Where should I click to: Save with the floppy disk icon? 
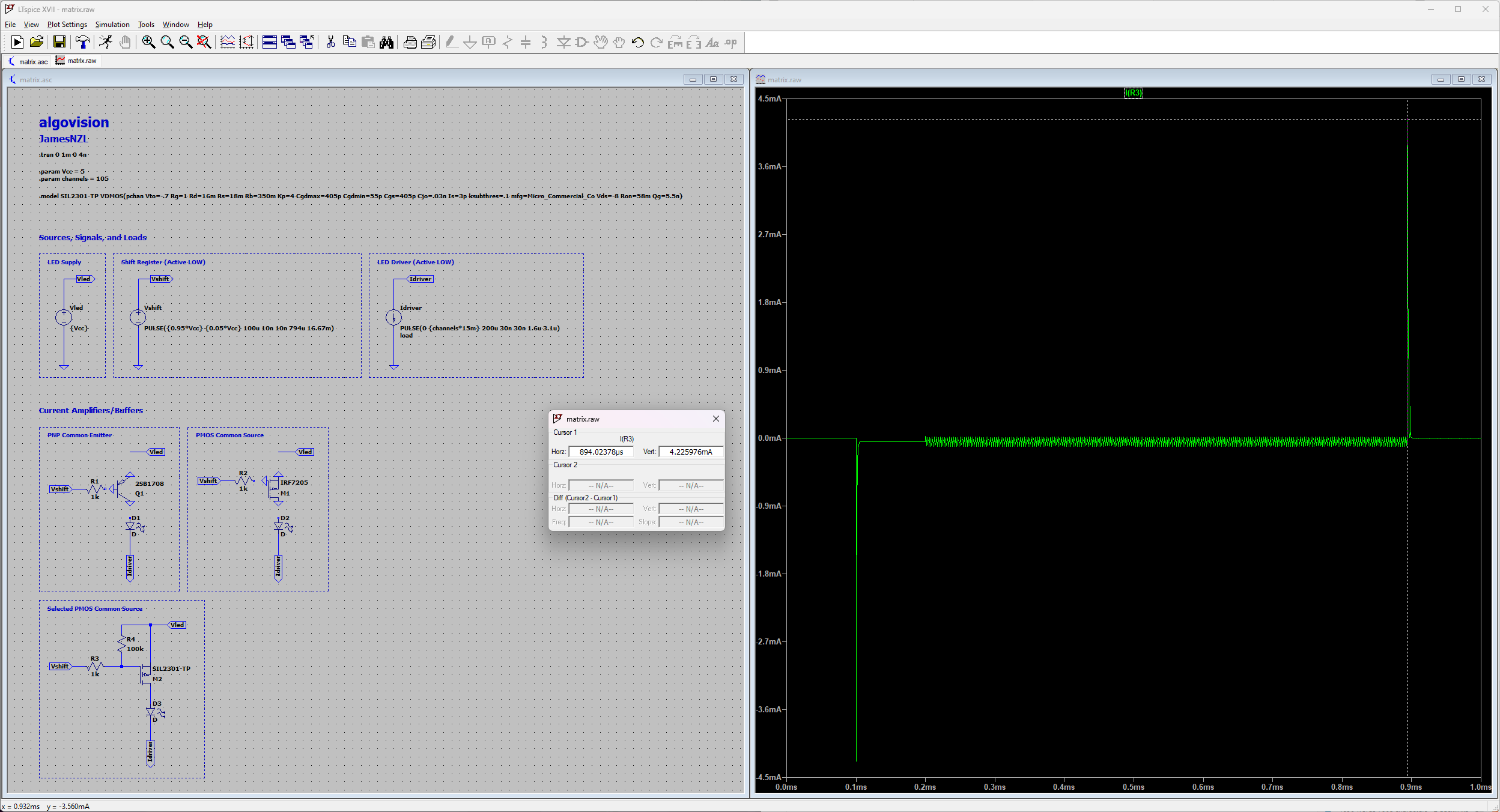coord(59,42)
